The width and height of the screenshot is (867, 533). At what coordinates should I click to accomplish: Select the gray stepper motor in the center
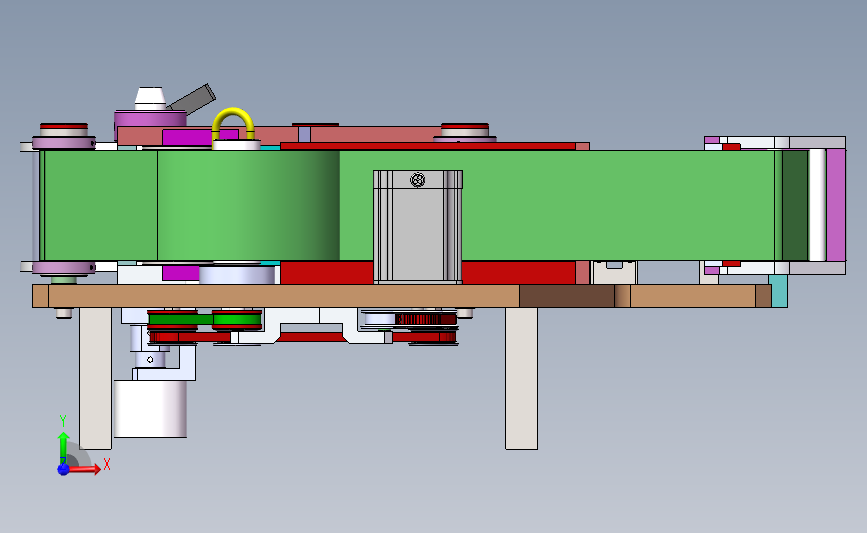tap(418, 227)
